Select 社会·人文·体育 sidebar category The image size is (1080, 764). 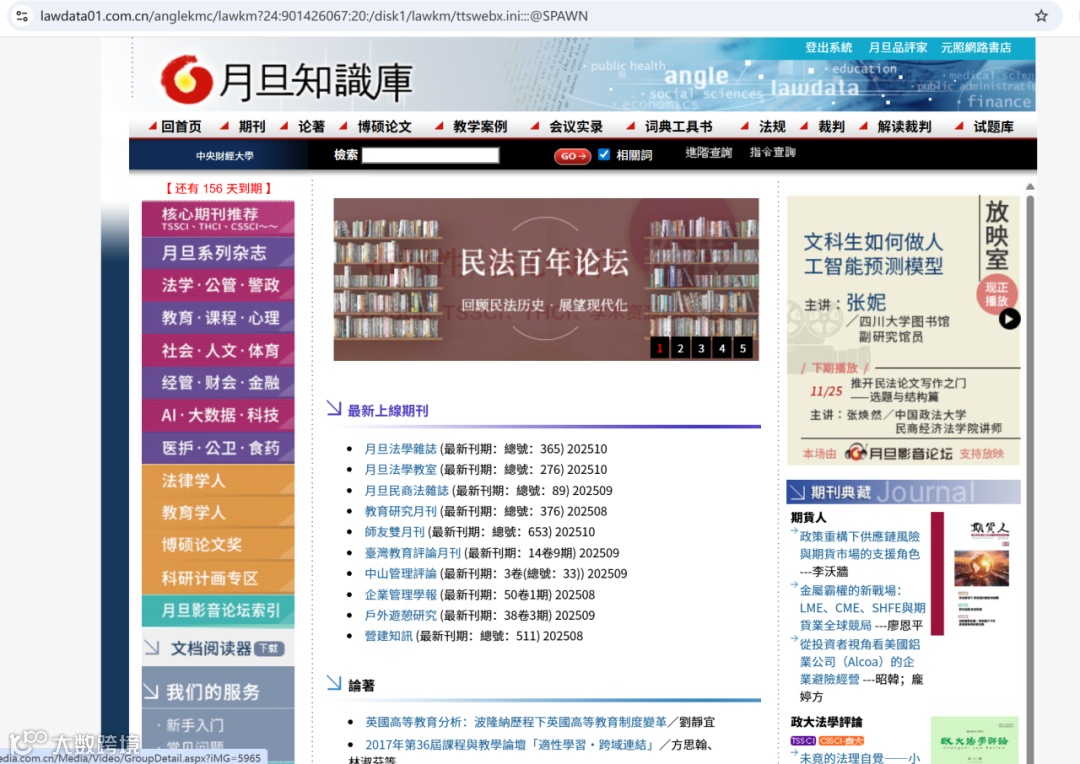(218, 350)
